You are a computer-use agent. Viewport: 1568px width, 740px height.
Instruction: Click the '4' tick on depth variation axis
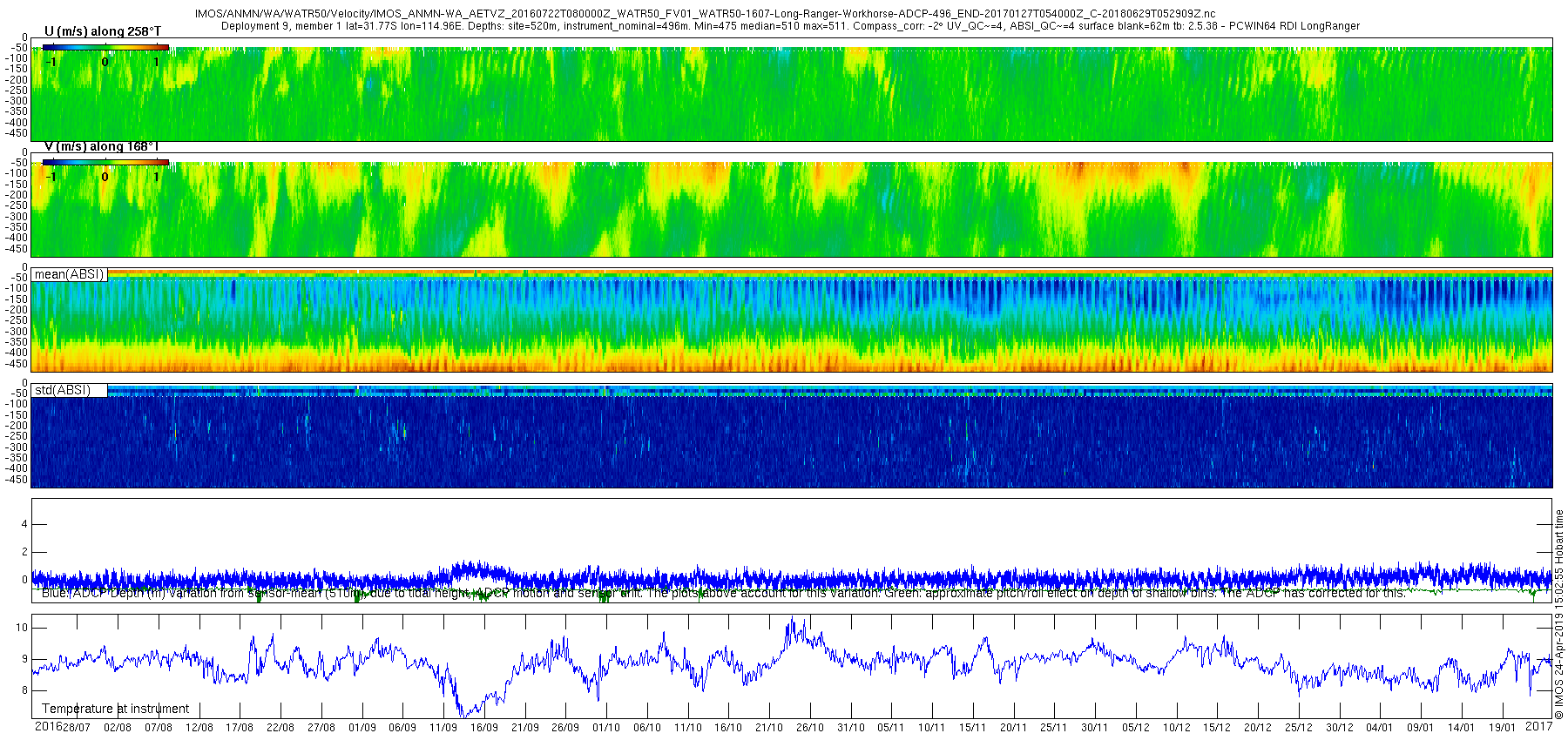click(x=24, y=524)
